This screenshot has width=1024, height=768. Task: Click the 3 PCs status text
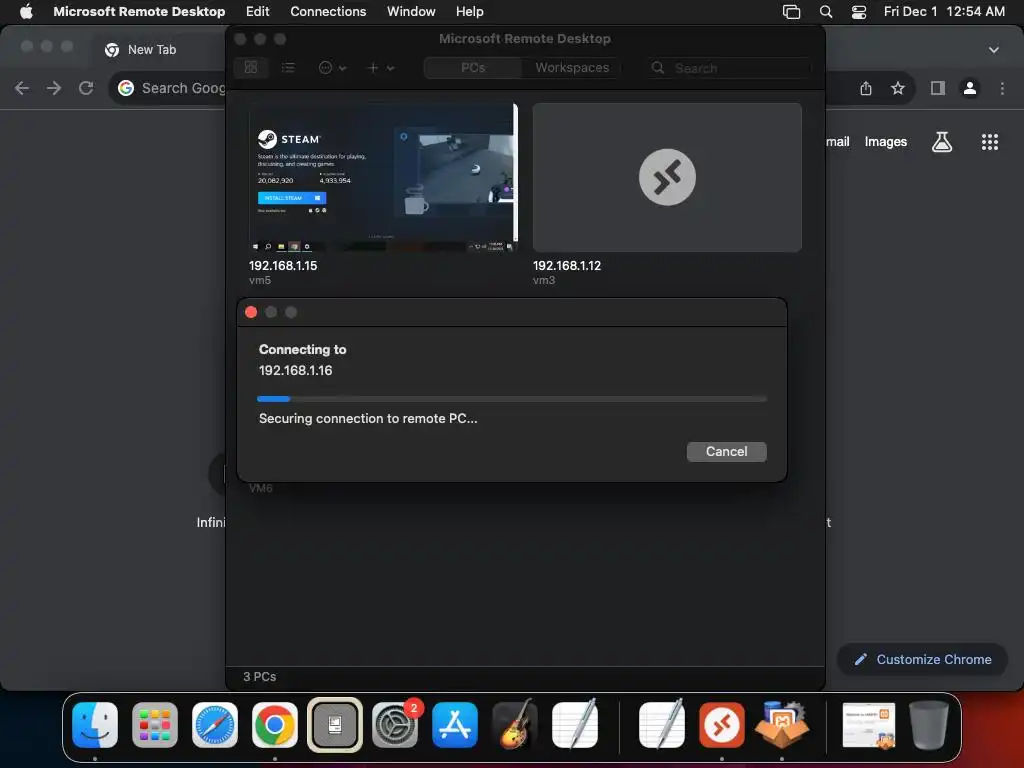click(x=260, y=677)
